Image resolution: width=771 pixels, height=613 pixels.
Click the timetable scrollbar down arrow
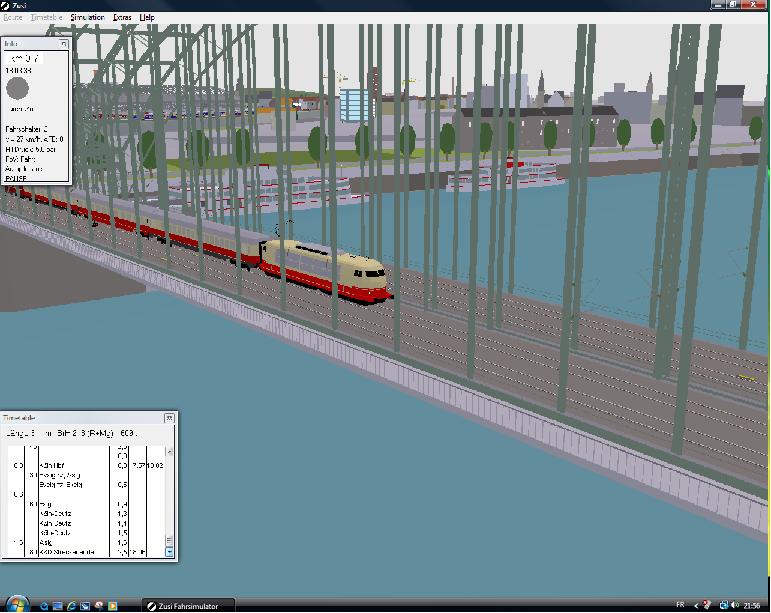coord(169,552)
